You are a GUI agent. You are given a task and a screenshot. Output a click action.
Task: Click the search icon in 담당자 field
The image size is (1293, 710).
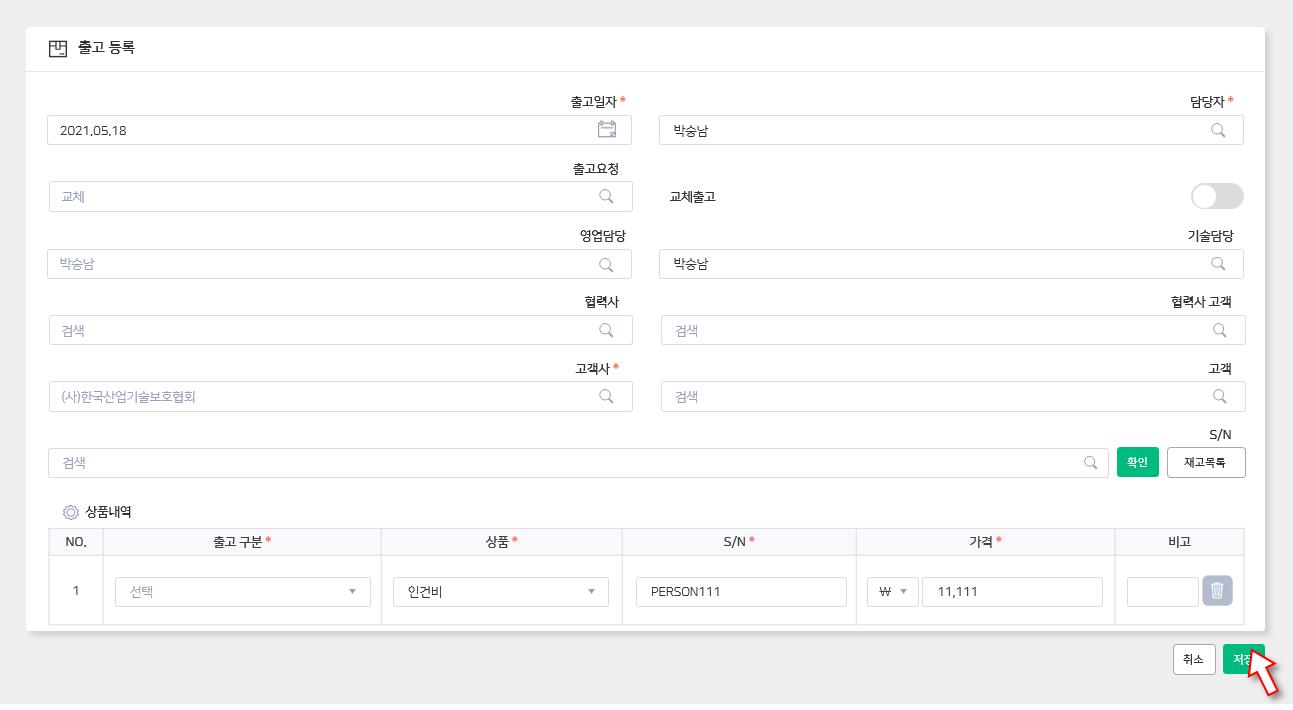(x=1217, y=130)
